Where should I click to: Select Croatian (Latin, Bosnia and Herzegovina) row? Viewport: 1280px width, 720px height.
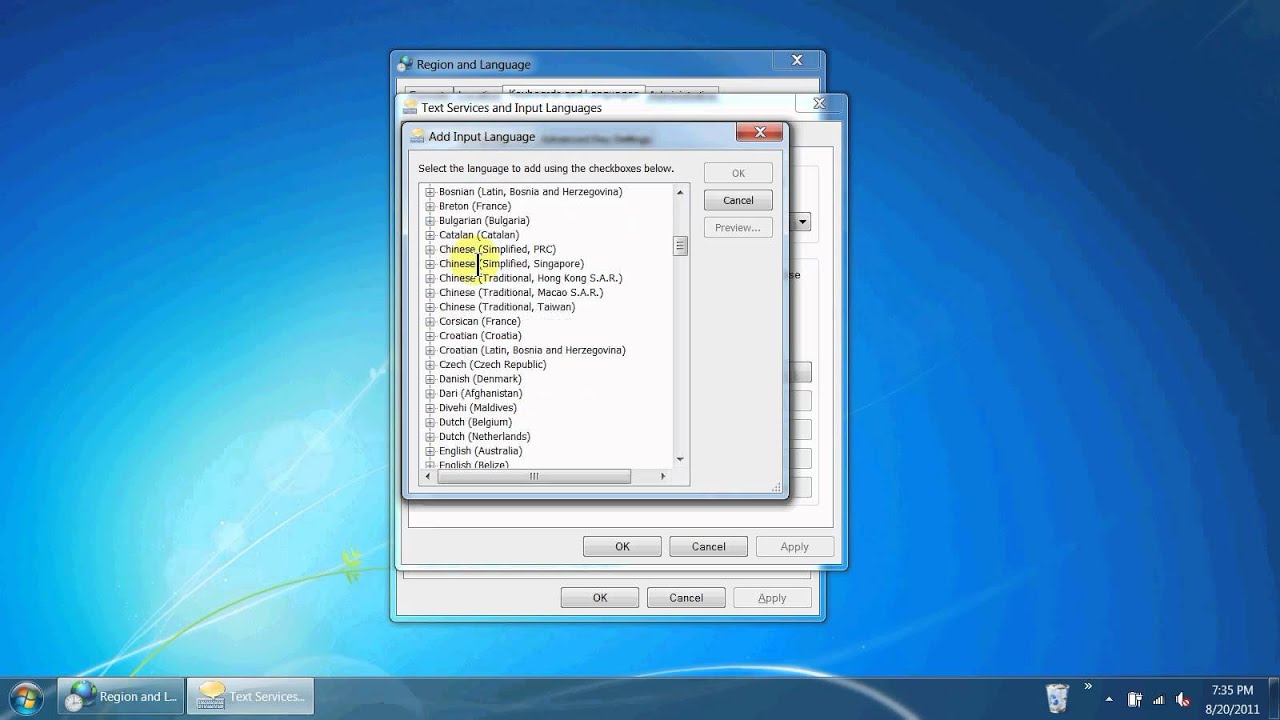[x=532, y=350]
